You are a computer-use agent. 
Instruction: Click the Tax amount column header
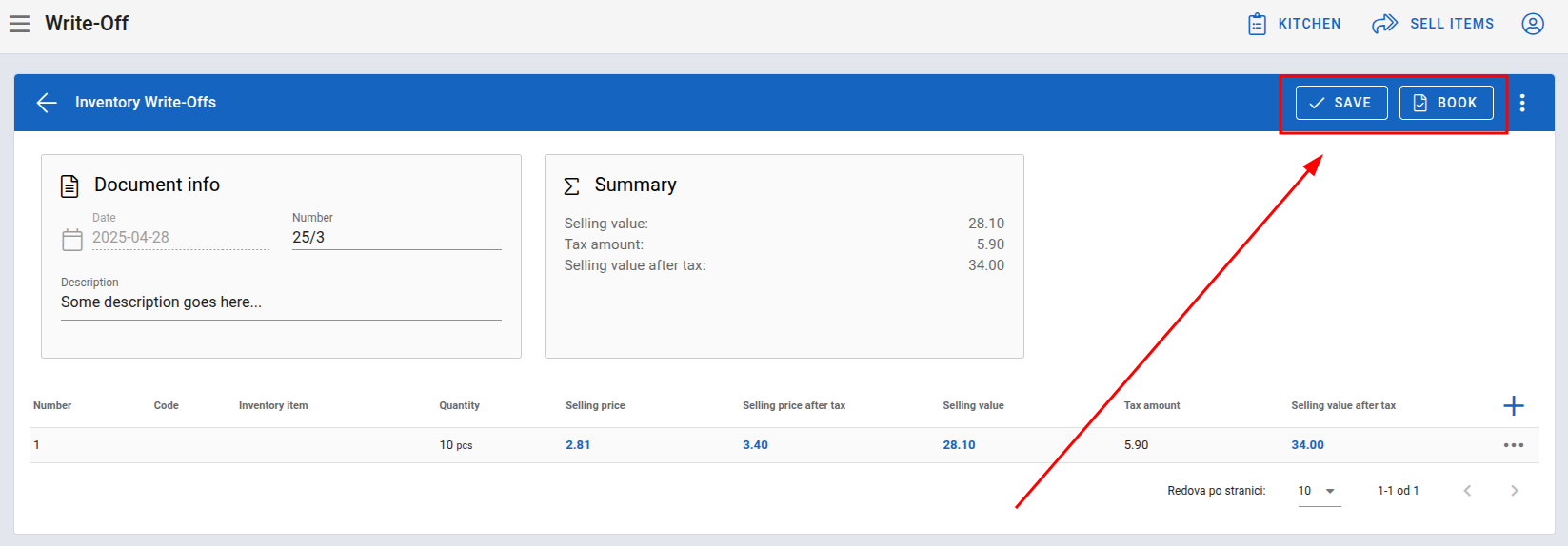[x=1152, y=405]
